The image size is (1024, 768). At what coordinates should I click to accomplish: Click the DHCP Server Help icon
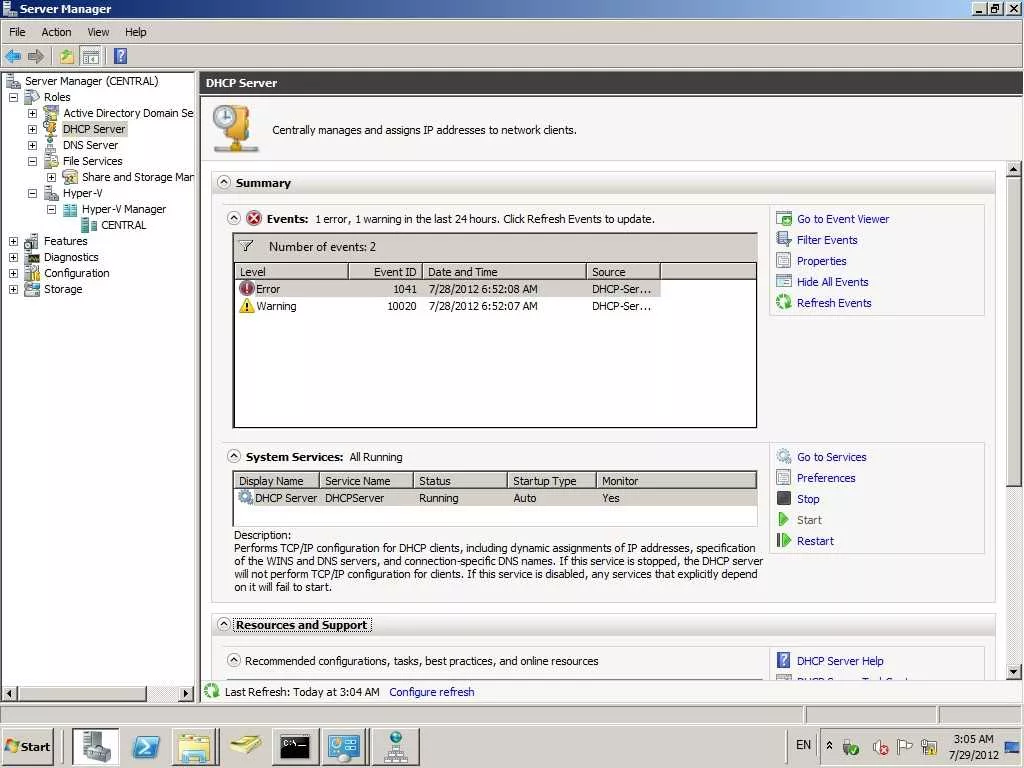pyautogui.click(x=784, y=660)
